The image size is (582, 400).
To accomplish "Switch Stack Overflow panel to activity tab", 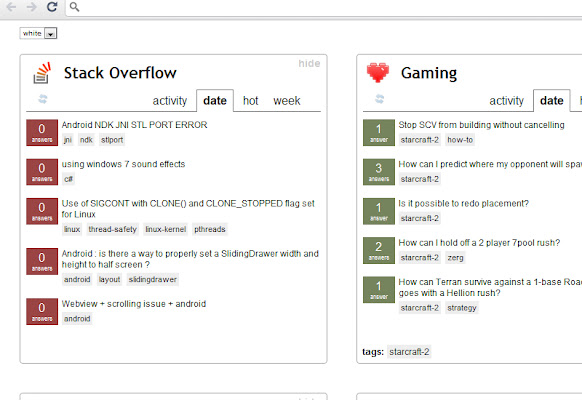I will click(170, 101).
